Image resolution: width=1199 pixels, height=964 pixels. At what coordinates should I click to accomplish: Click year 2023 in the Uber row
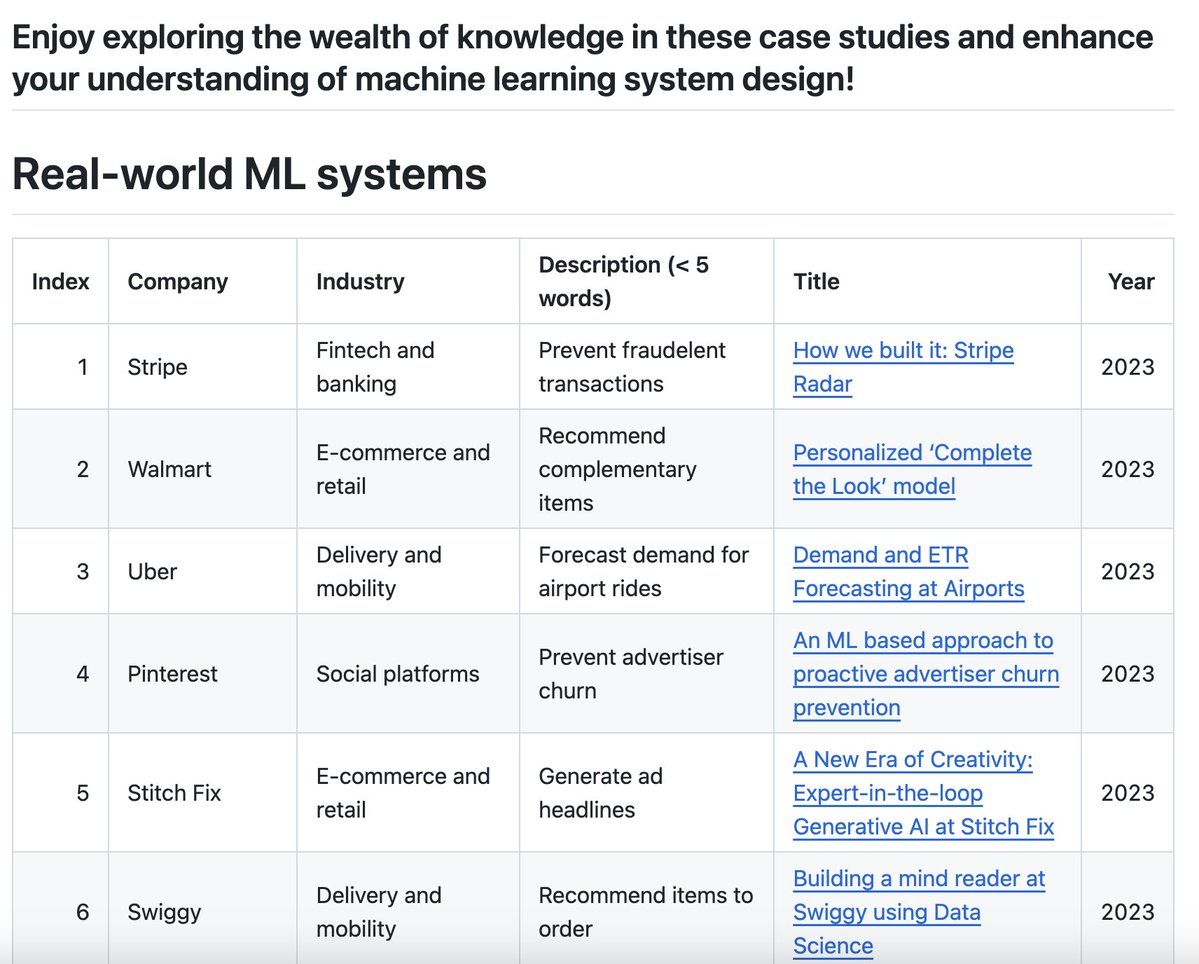point(1127,572)
